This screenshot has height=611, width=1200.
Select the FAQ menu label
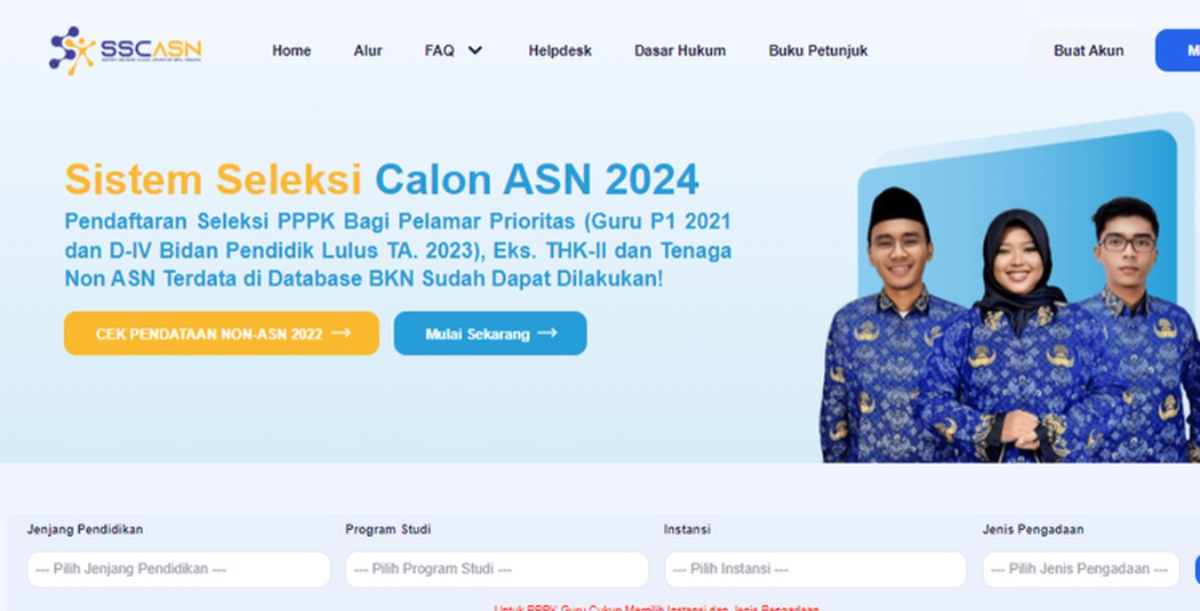[439, 50]
